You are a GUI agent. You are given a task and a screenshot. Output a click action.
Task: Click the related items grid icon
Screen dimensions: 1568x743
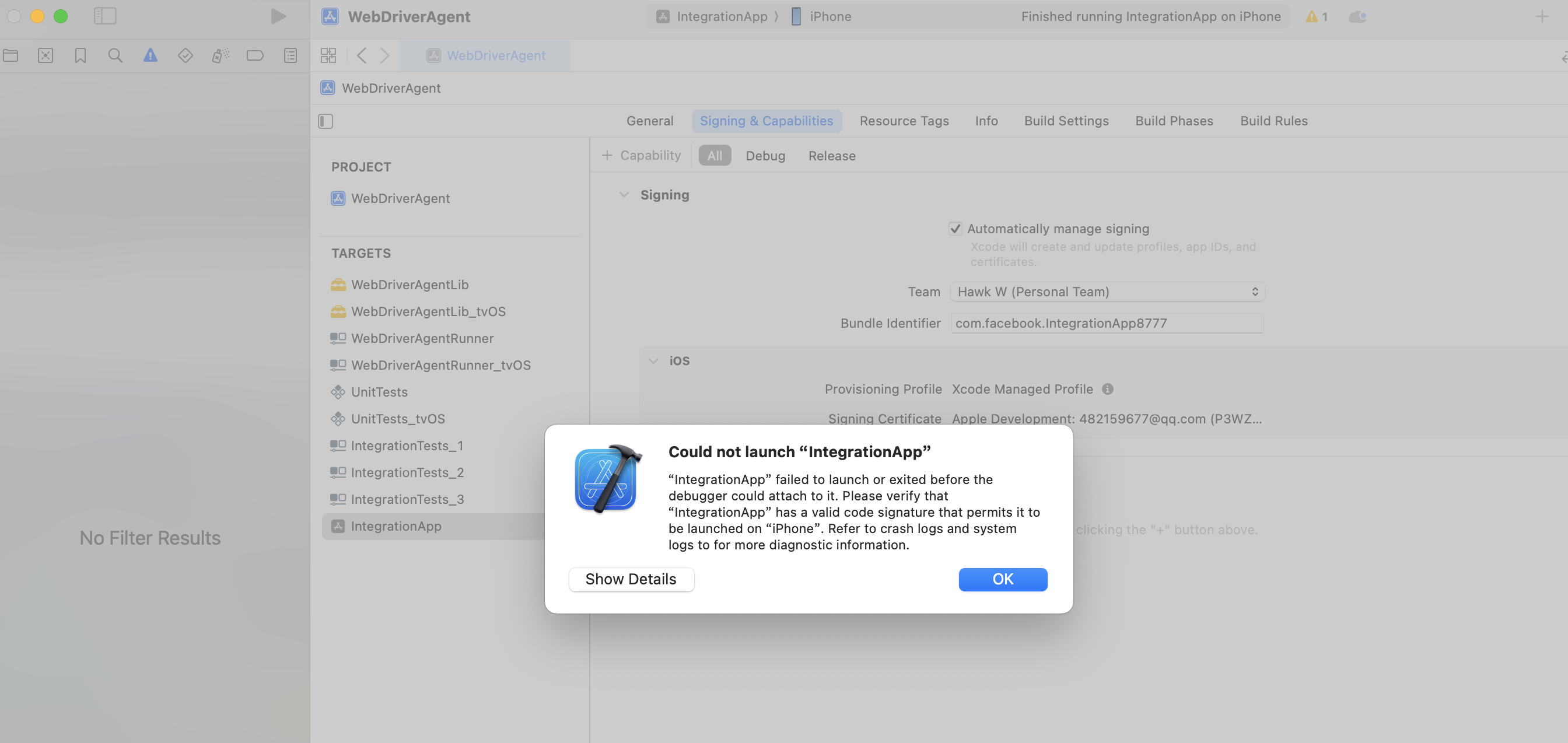tap(328, 55)
